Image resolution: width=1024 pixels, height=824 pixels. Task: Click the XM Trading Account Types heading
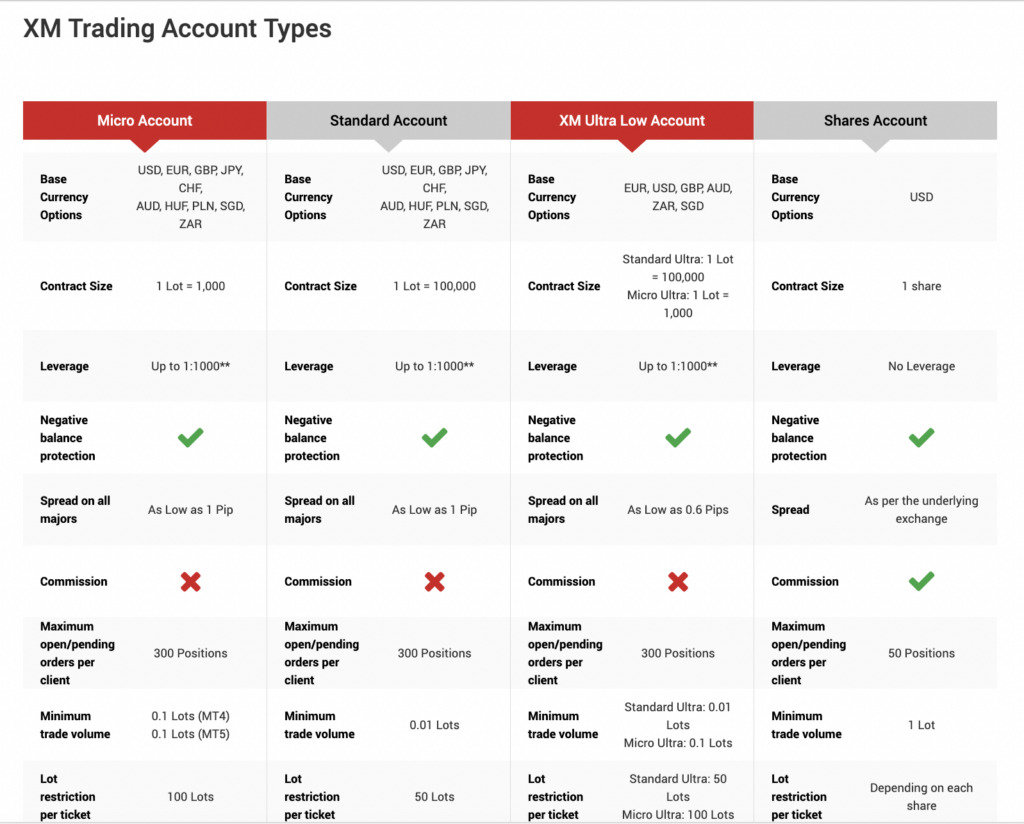click(x=177, y=29)
